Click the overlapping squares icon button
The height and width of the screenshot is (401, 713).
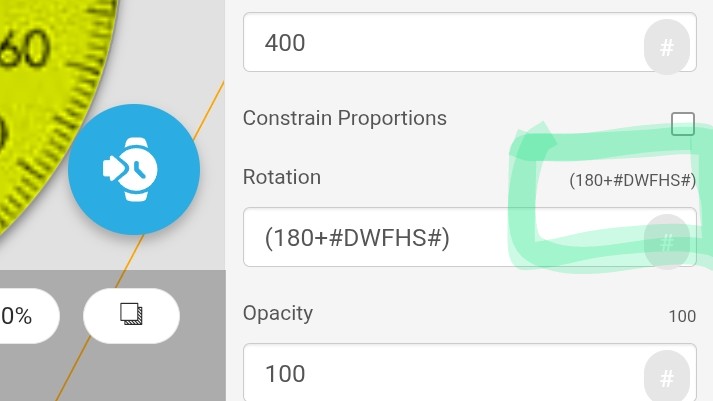[x=131, y=315]
